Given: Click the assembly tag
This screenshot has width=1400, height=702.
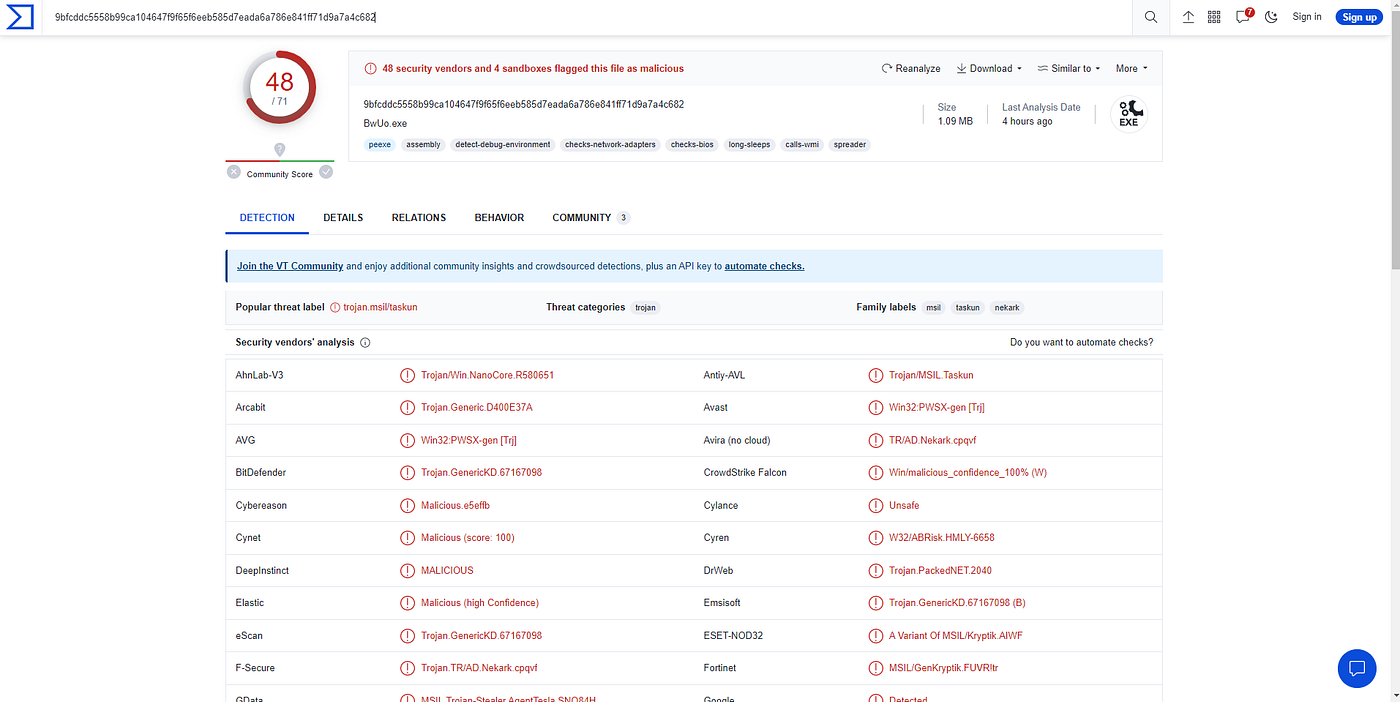Looking at the screenshot, I should tap(423, 145).
